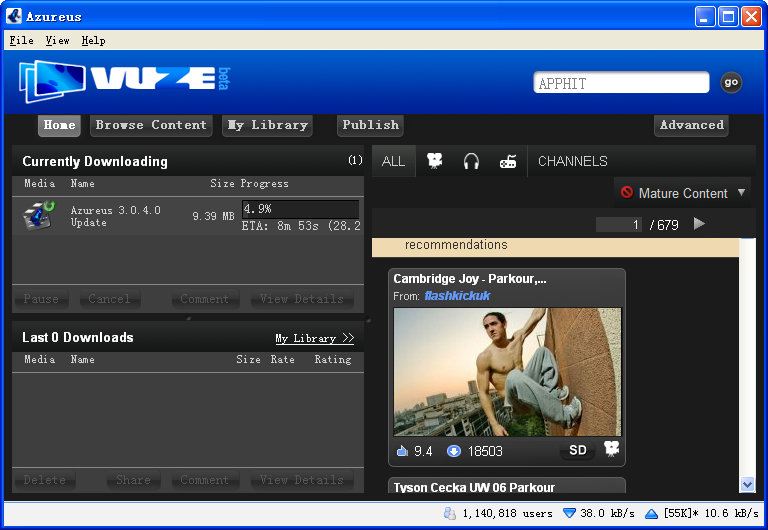Go to next page of content
Image resolution: width=768 pixels, height=530 pixels.
[x=699, y=224]
